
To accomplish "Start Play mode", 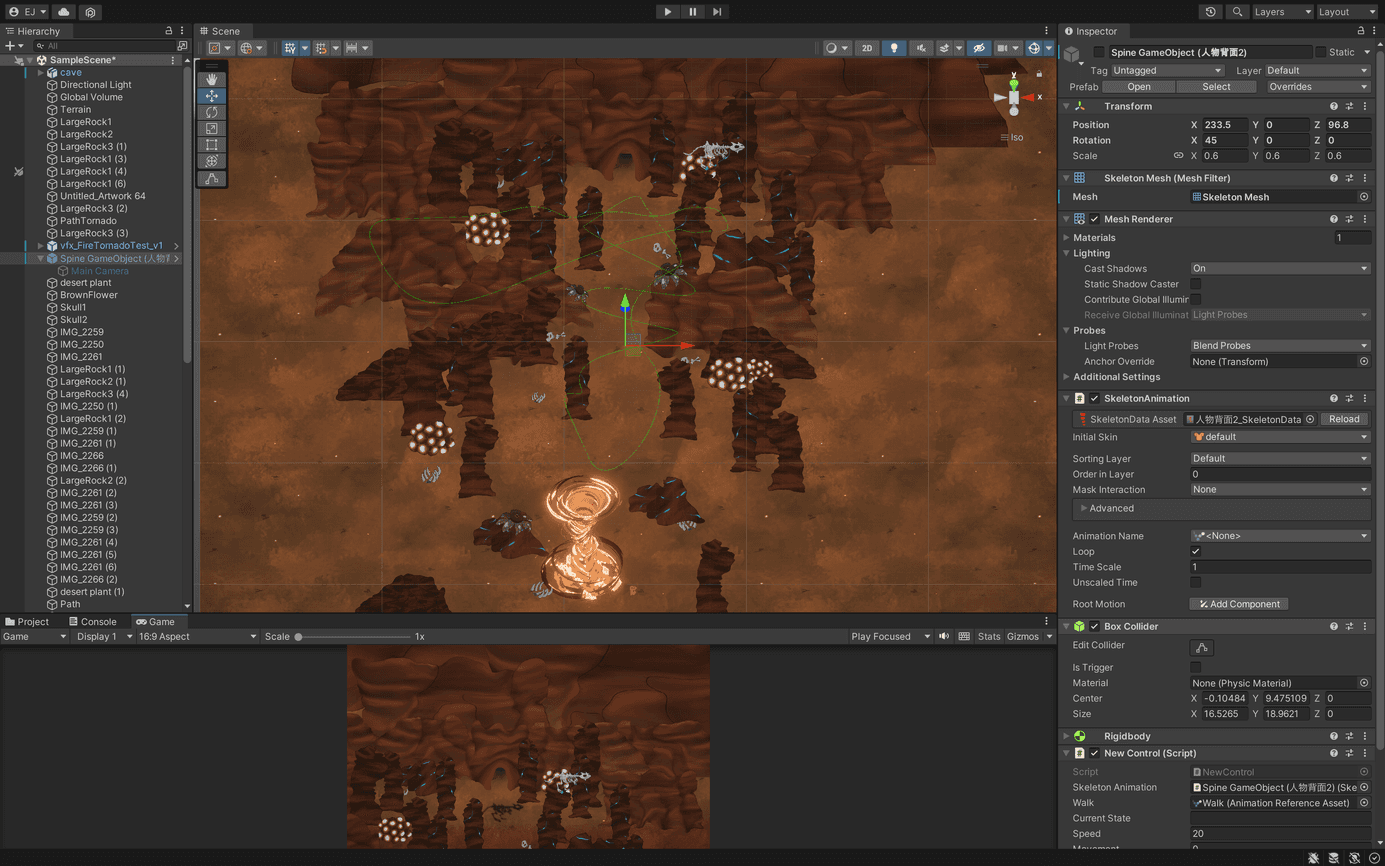I will [x=668, y=12].
